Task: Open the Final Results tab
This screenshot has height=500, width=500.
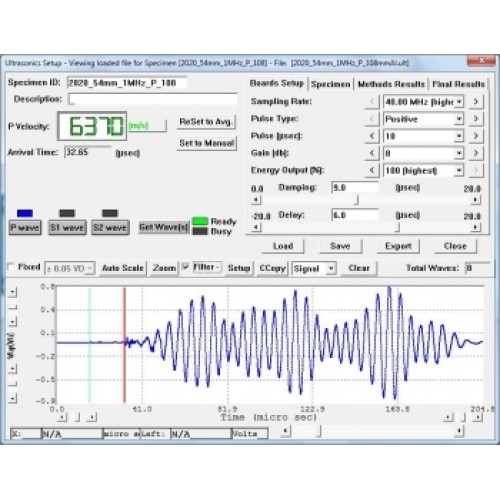Action: coord(458,84)
